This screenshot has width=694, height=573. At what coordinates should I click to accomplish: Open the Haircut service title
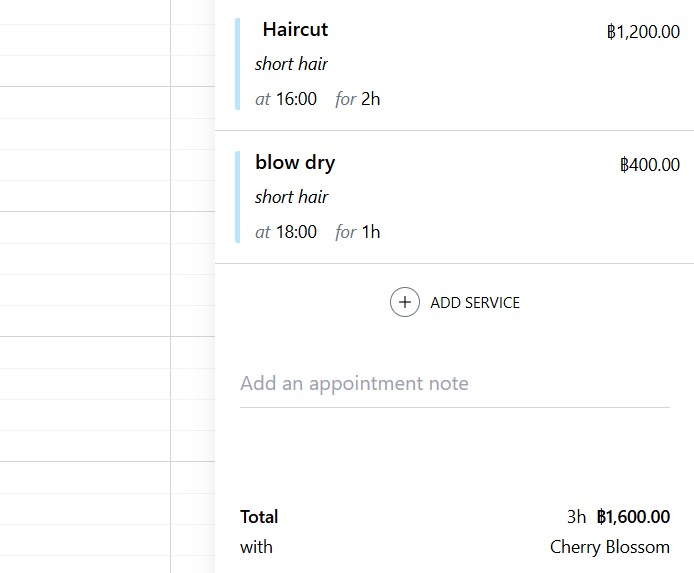coord(295,30)
